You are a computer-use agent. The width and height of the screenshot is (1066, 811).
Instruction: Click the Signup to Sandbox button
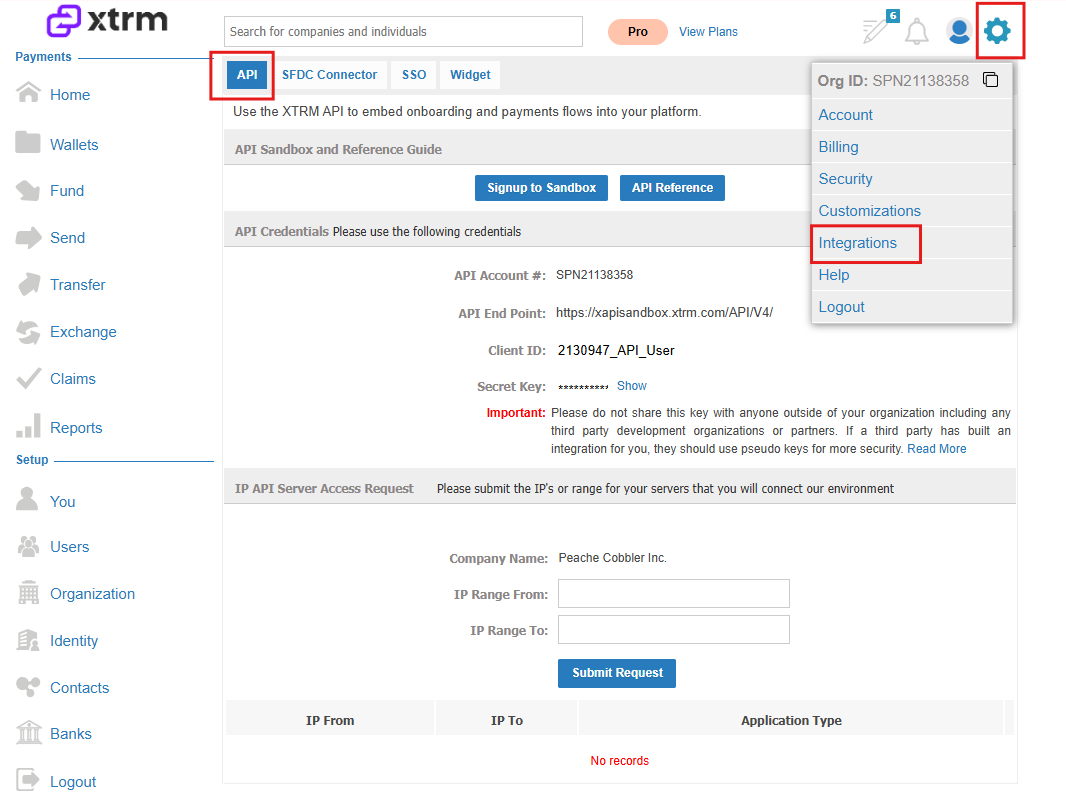541,188
